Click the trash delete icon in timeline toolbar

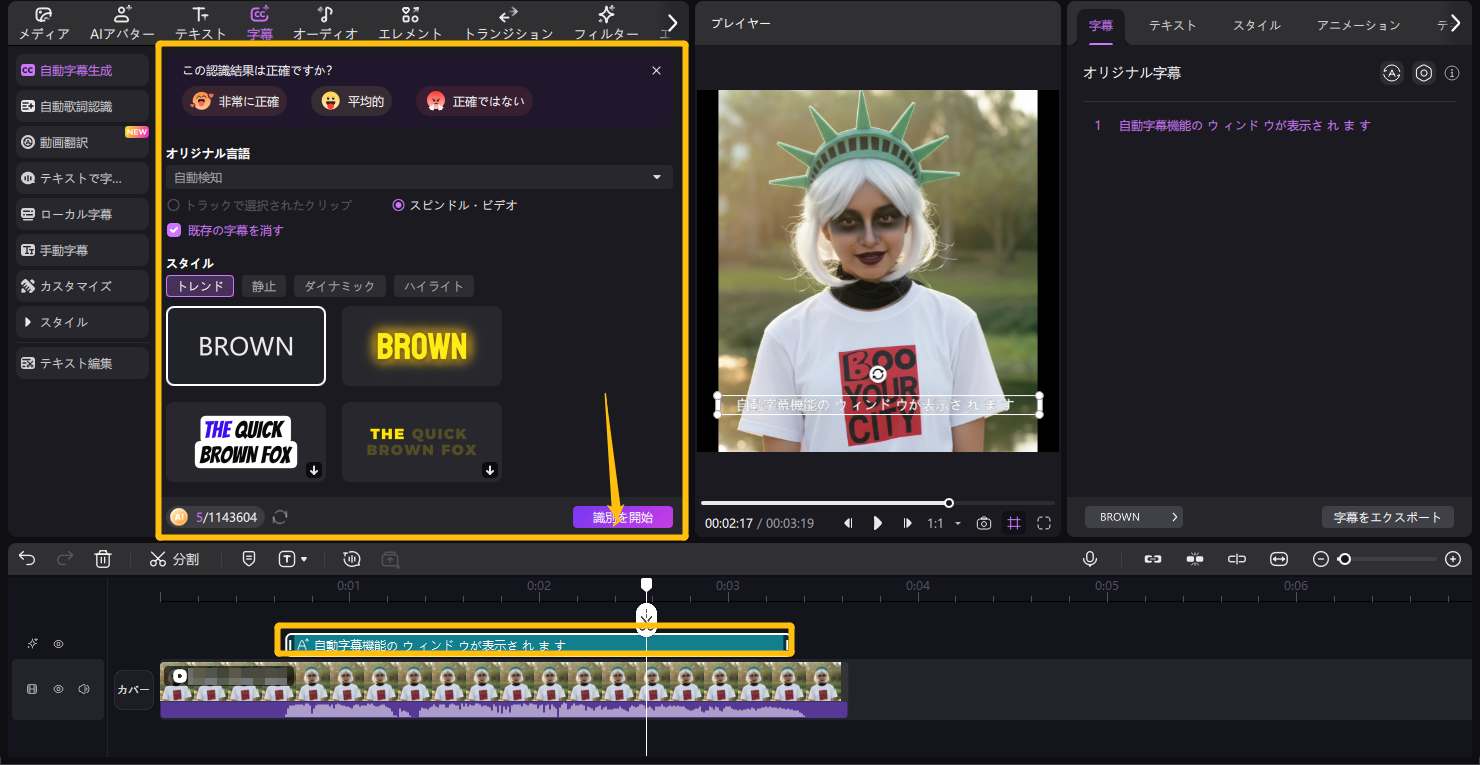103,559
